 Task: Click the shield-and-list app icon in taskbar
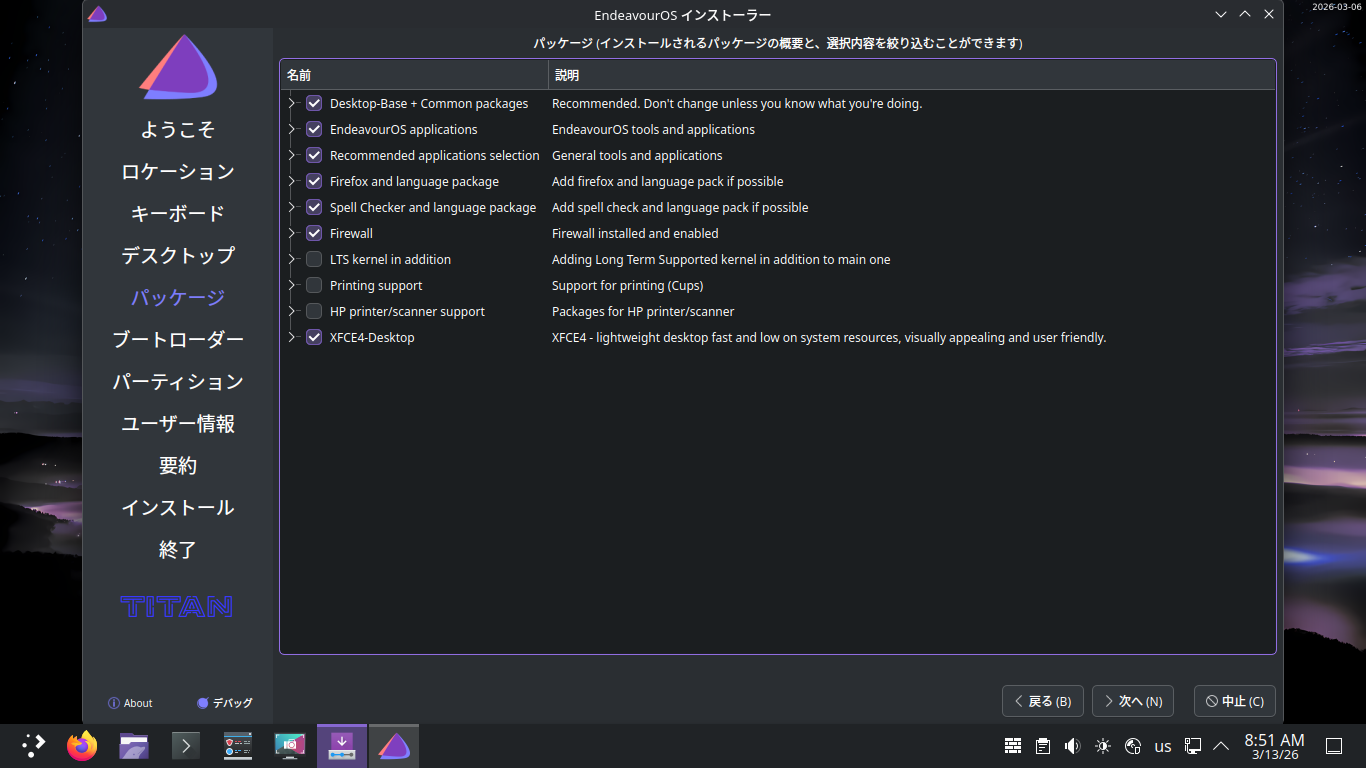click(x=238, y=746)
